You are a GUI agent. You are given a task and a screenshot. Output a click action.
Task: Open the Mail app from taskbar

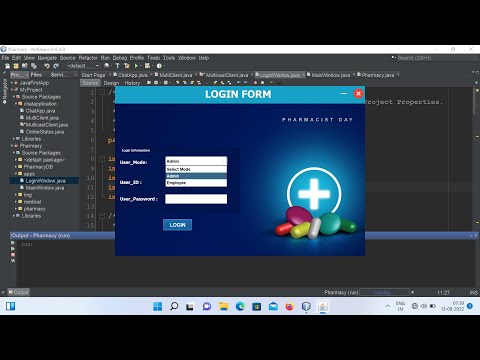pyautogui.click(x=273, y=306)
